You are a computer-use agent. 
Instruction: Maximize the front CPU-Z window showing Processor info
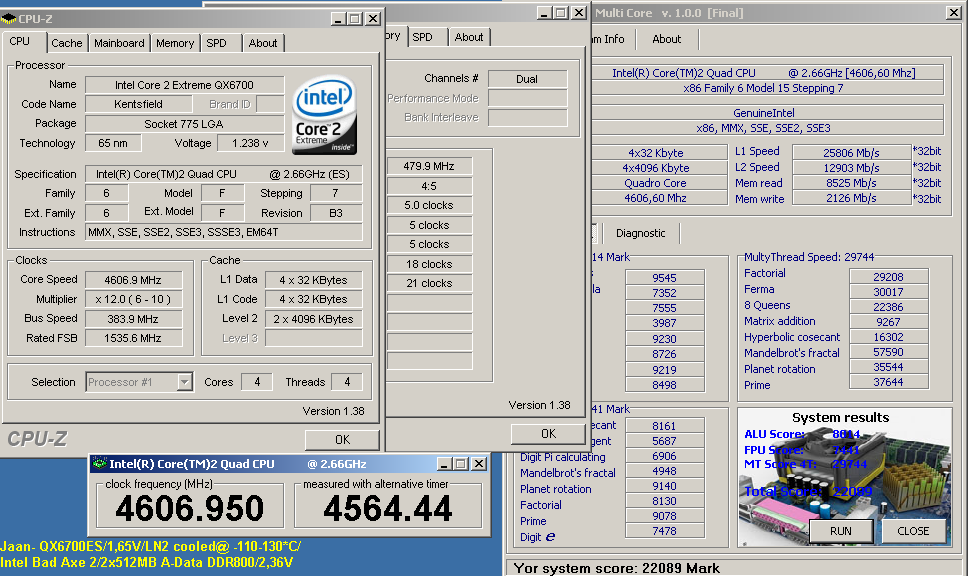click(355, 19)
